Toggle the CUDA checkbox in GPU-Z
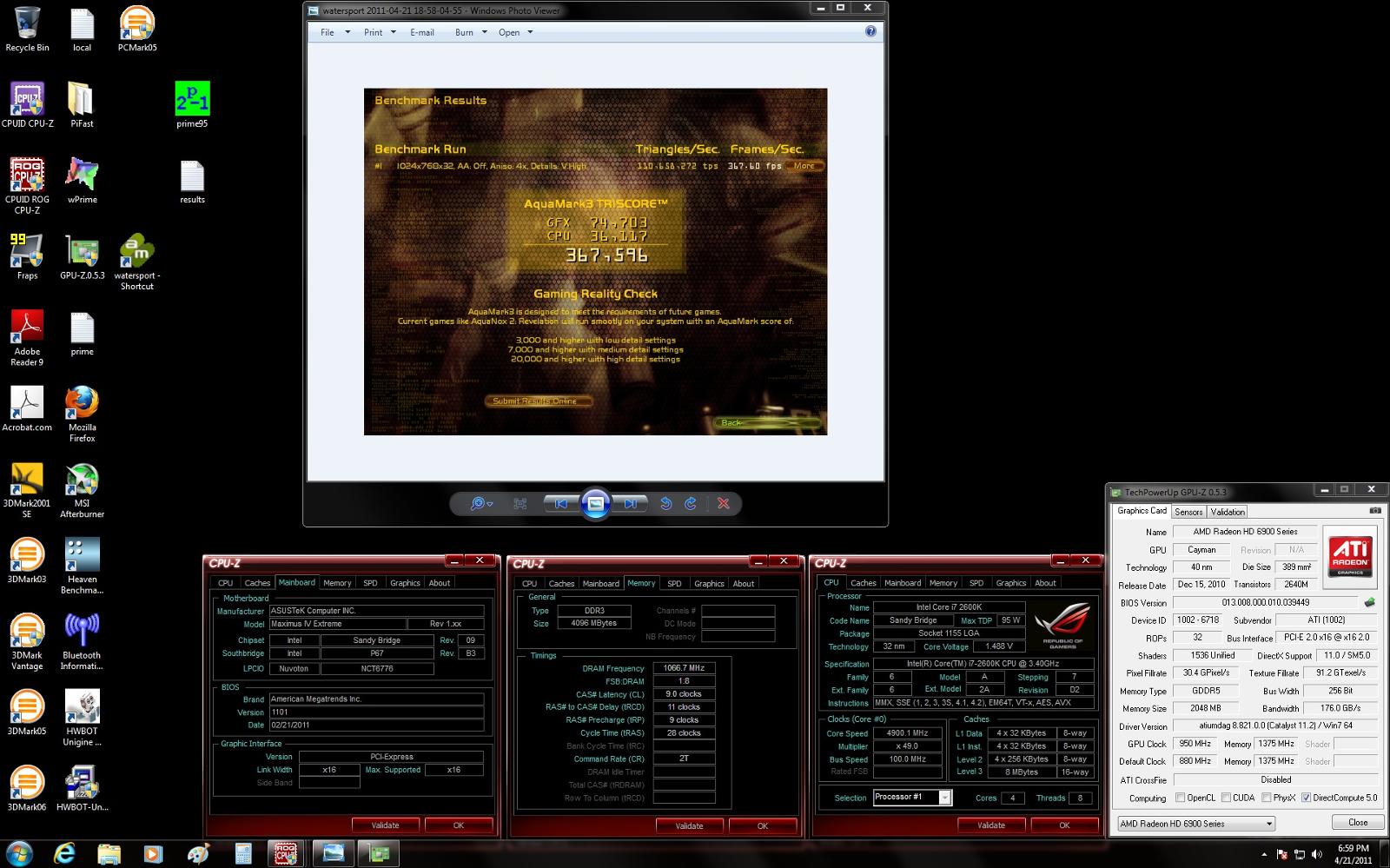This screenshot has height=868, width=1390. tap(1226, 798)
